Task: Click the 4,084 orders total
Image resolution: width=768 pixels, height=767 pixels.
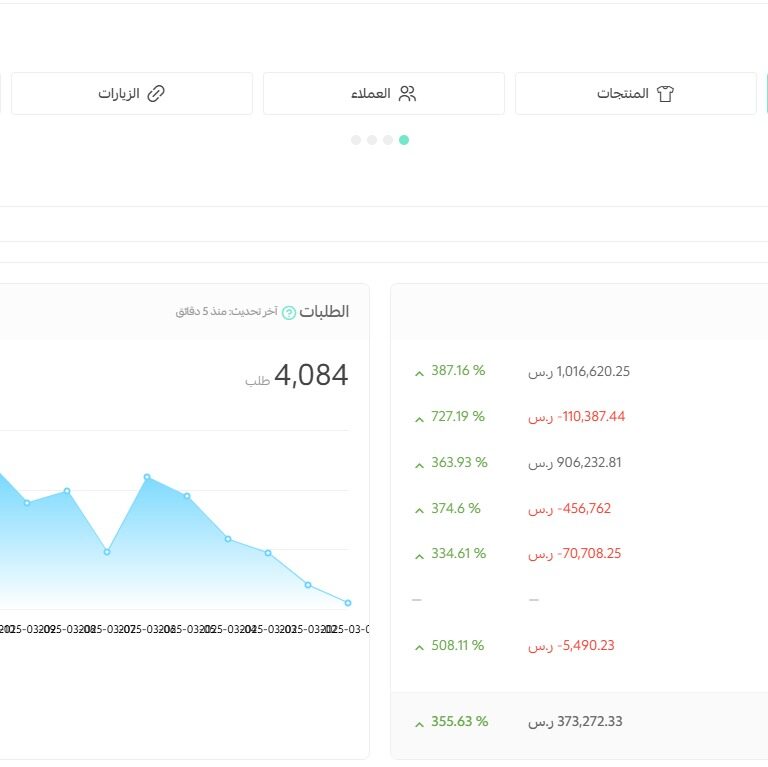Action: tap(311, 375)
